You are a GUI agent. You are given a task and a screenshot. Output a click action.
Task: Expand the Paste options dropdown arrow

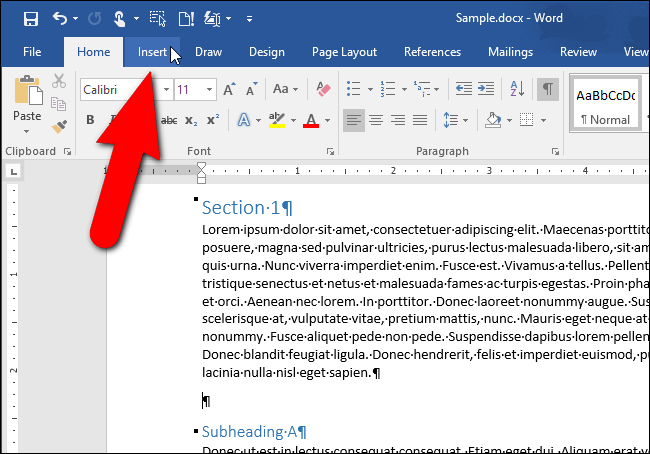click(x=27, y=132)
